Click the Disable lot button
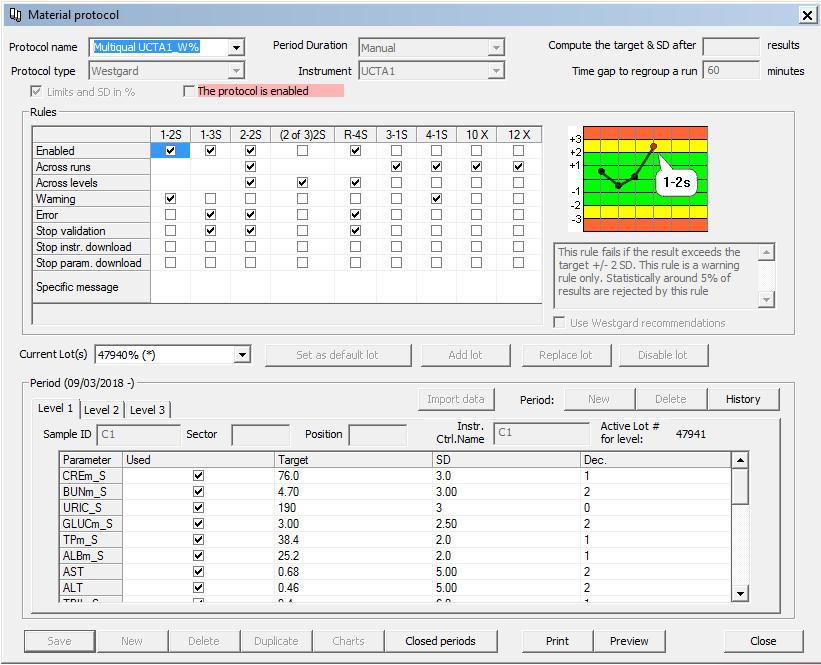Image resolution: width=821 pixels, height=665 pixels. point(663,355)
